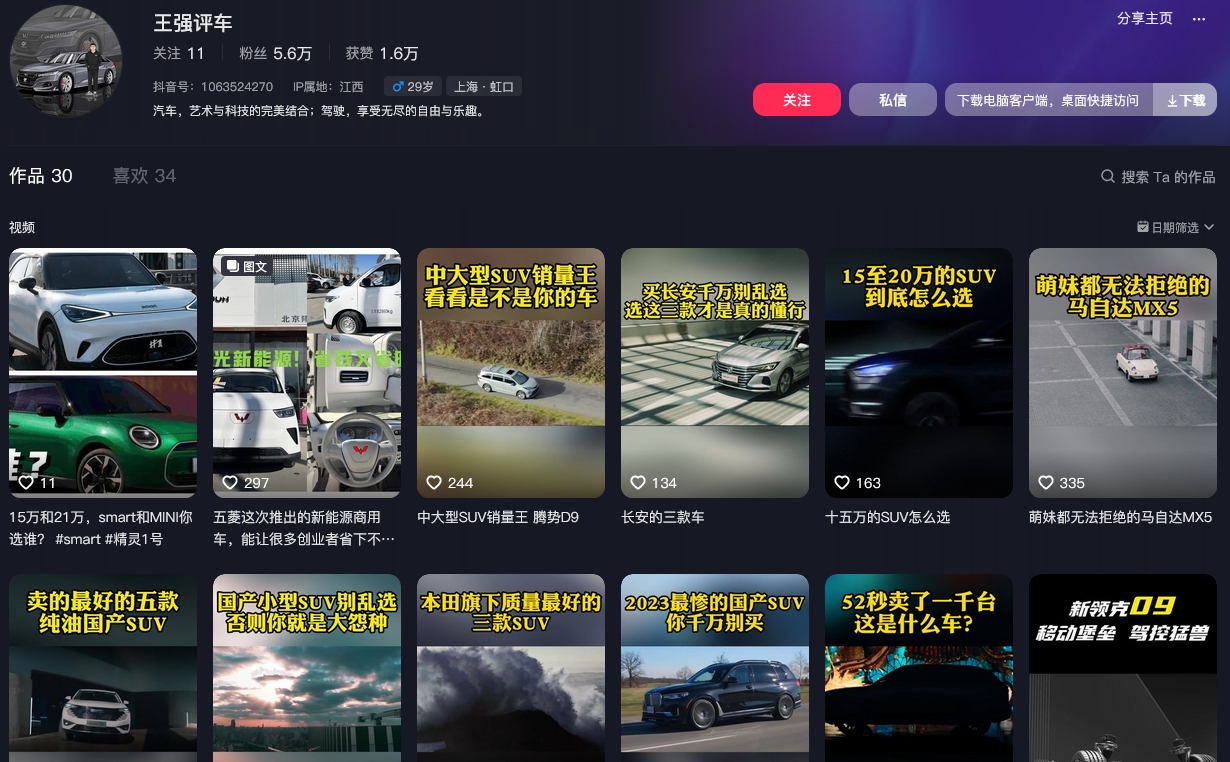
Task: Switch to the 作品 30 tab
Action: [x=41, y=176]
